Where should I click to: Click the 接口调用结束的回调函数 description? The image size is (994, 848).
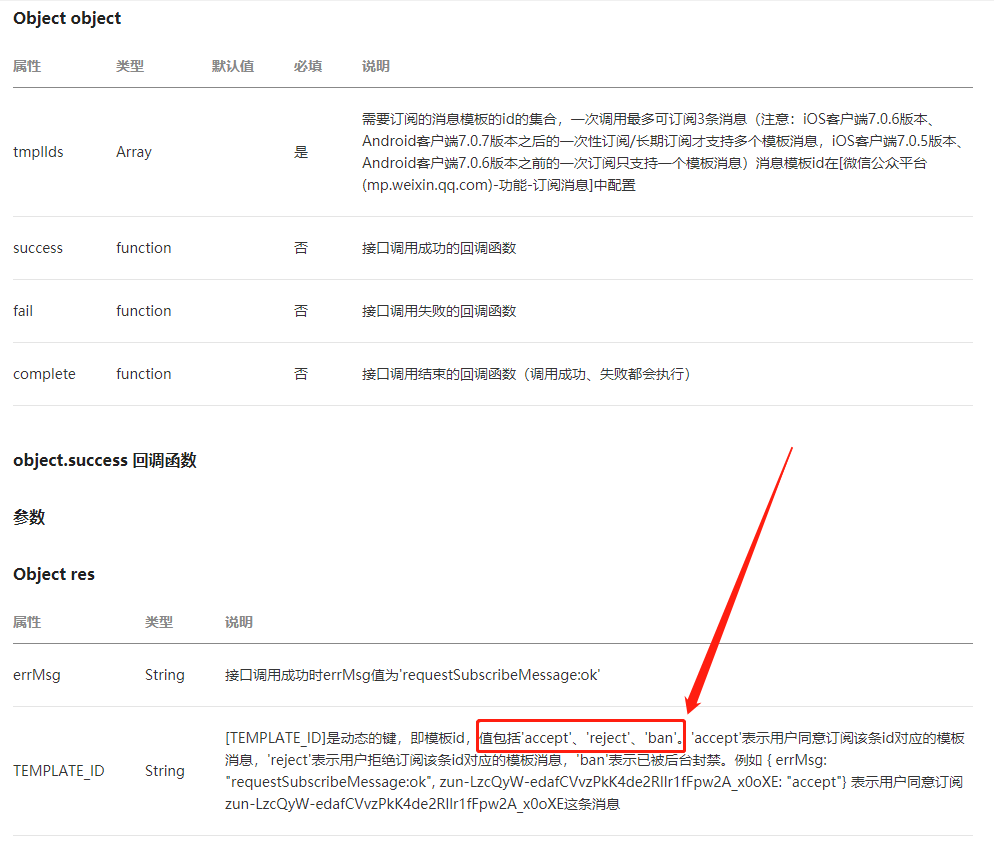526,374
